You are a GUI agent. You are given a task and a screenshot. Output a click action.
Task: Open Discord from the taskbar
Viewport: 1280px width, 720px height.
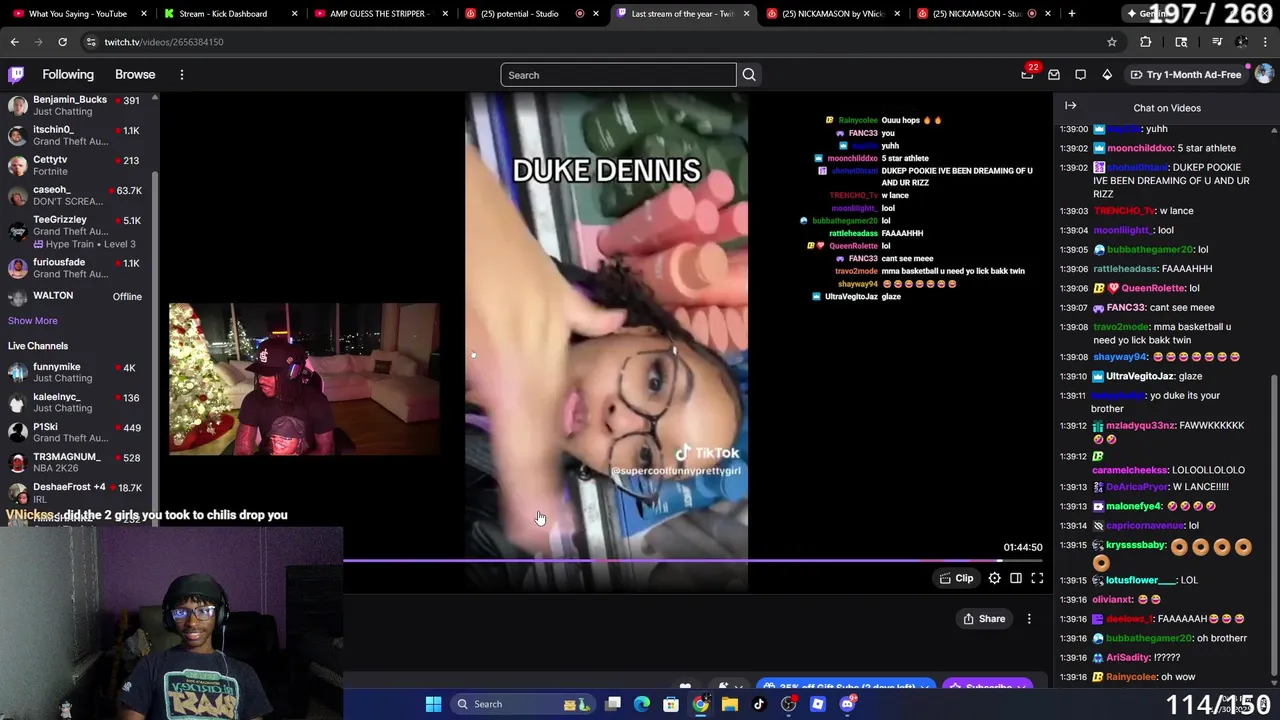[x=848, y=704]
